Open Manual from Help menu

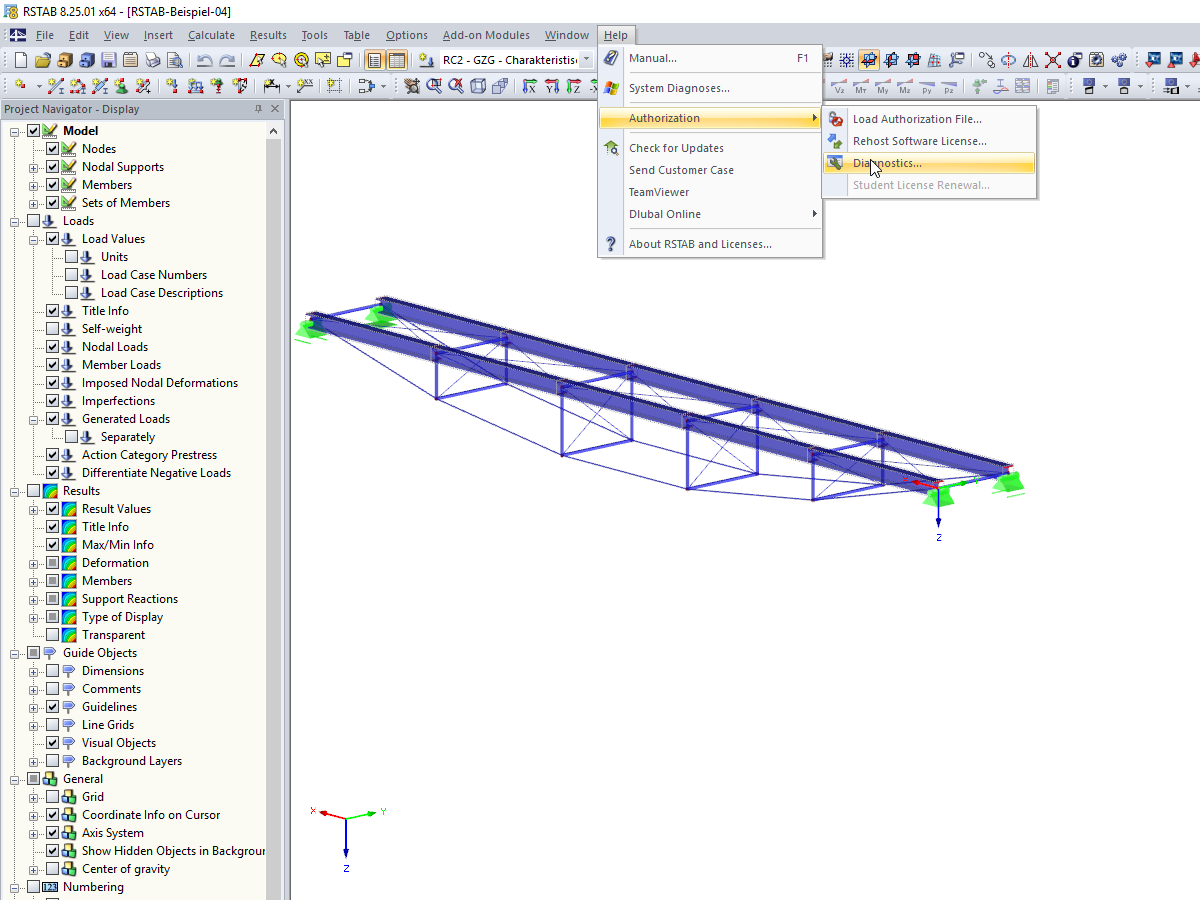tap(710, 58)
